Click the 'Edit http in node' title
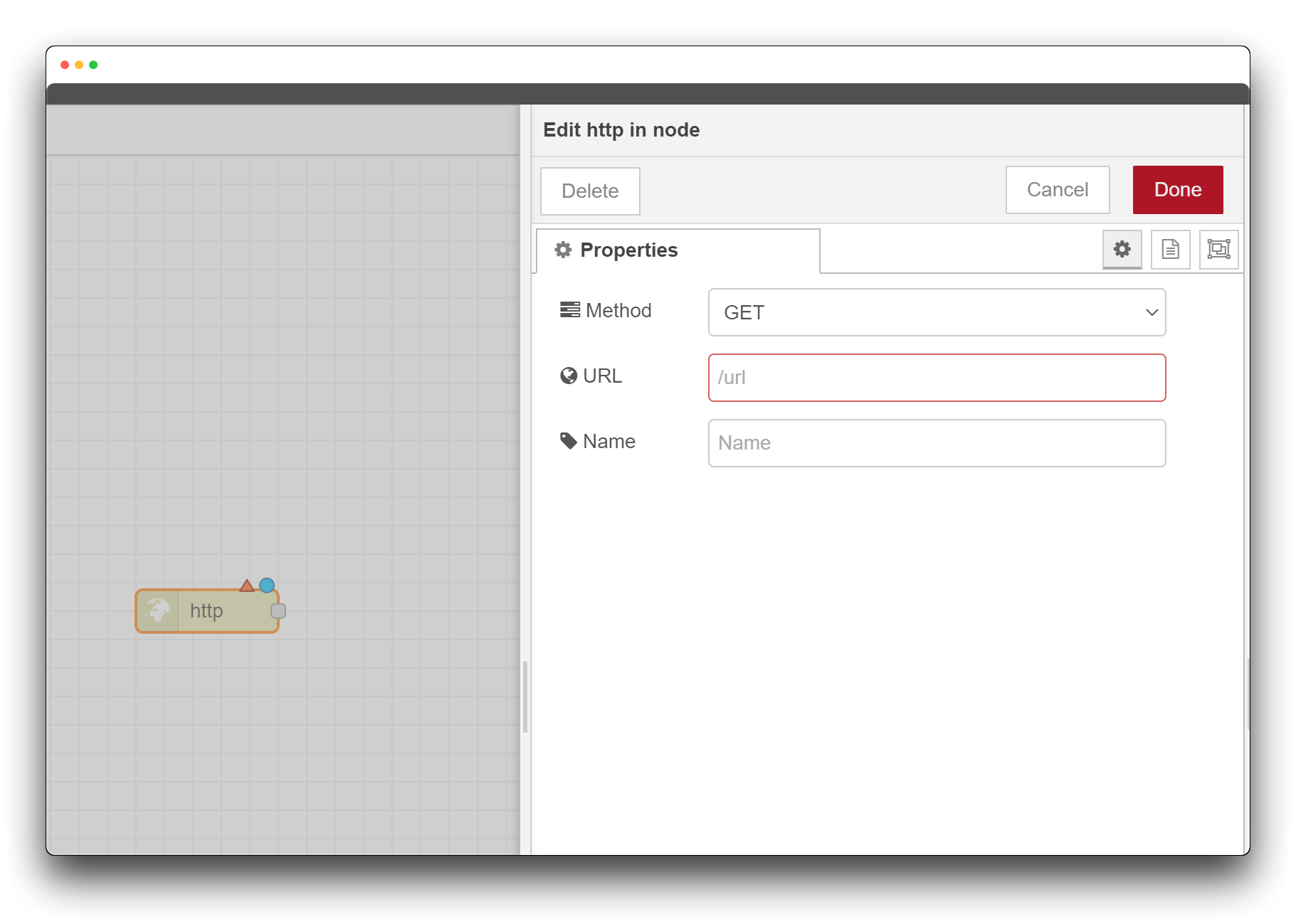 [x=621, y=129]
